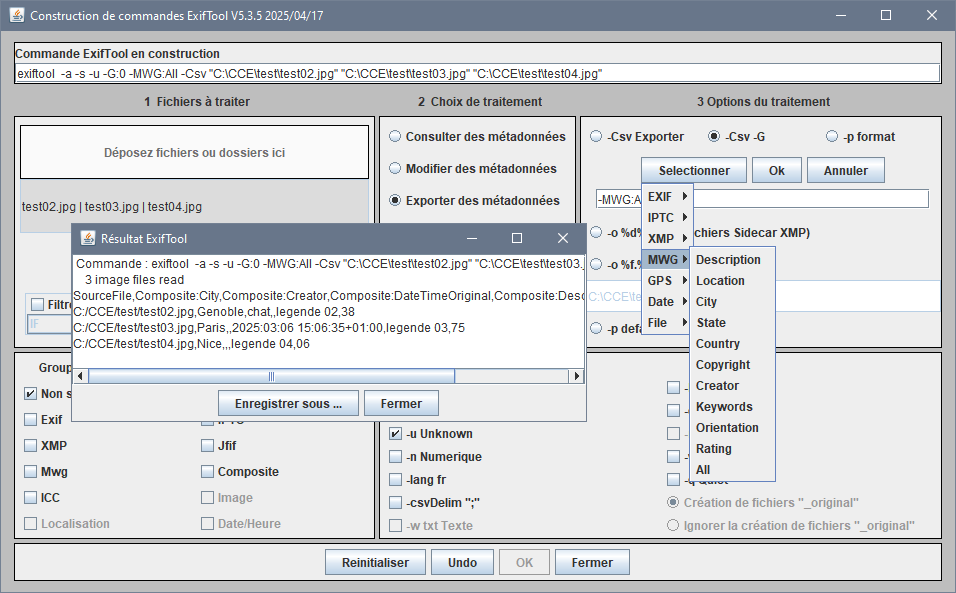Check the Jfif group checkbox

(207, 446)
